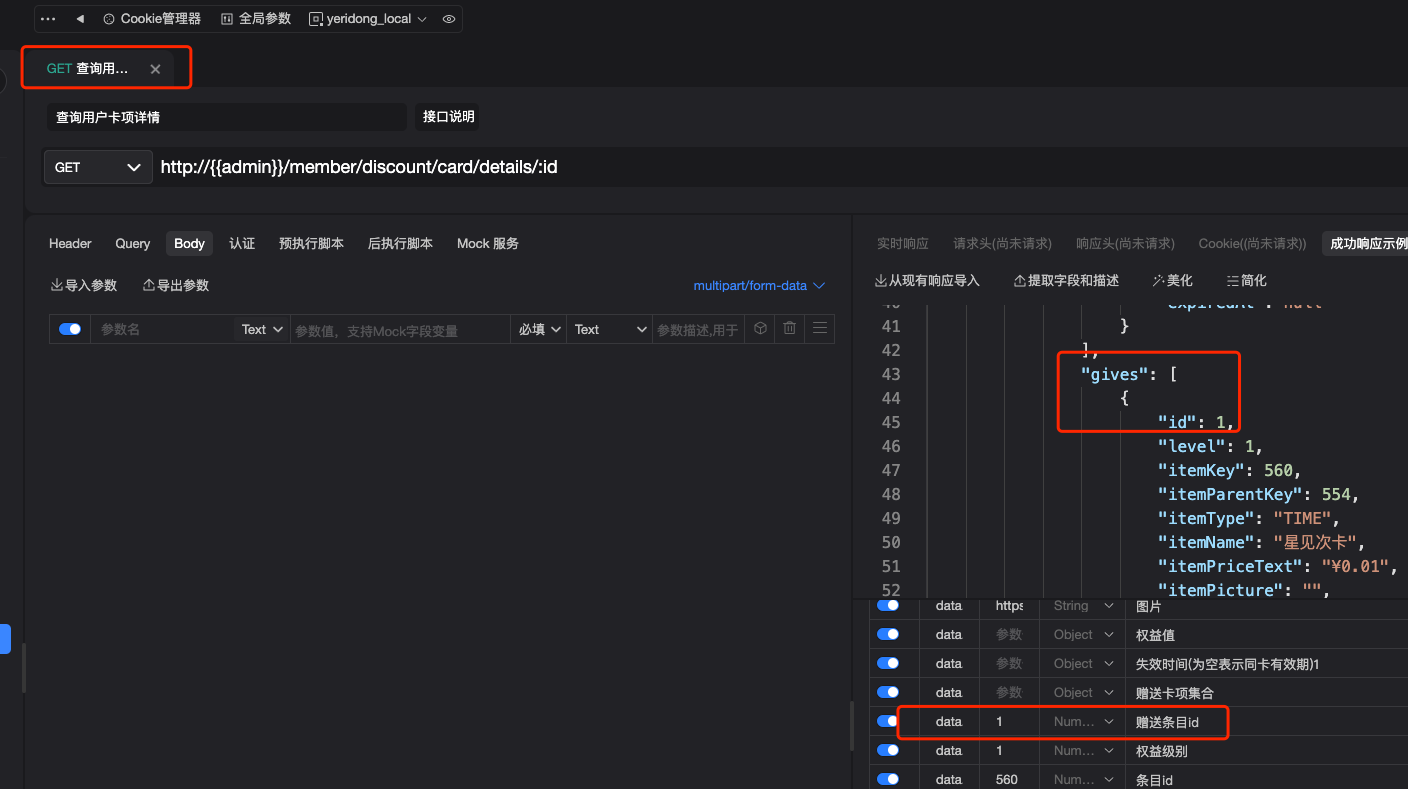
Task: Delete parameter row with trash icon
Action: point(790,328)
